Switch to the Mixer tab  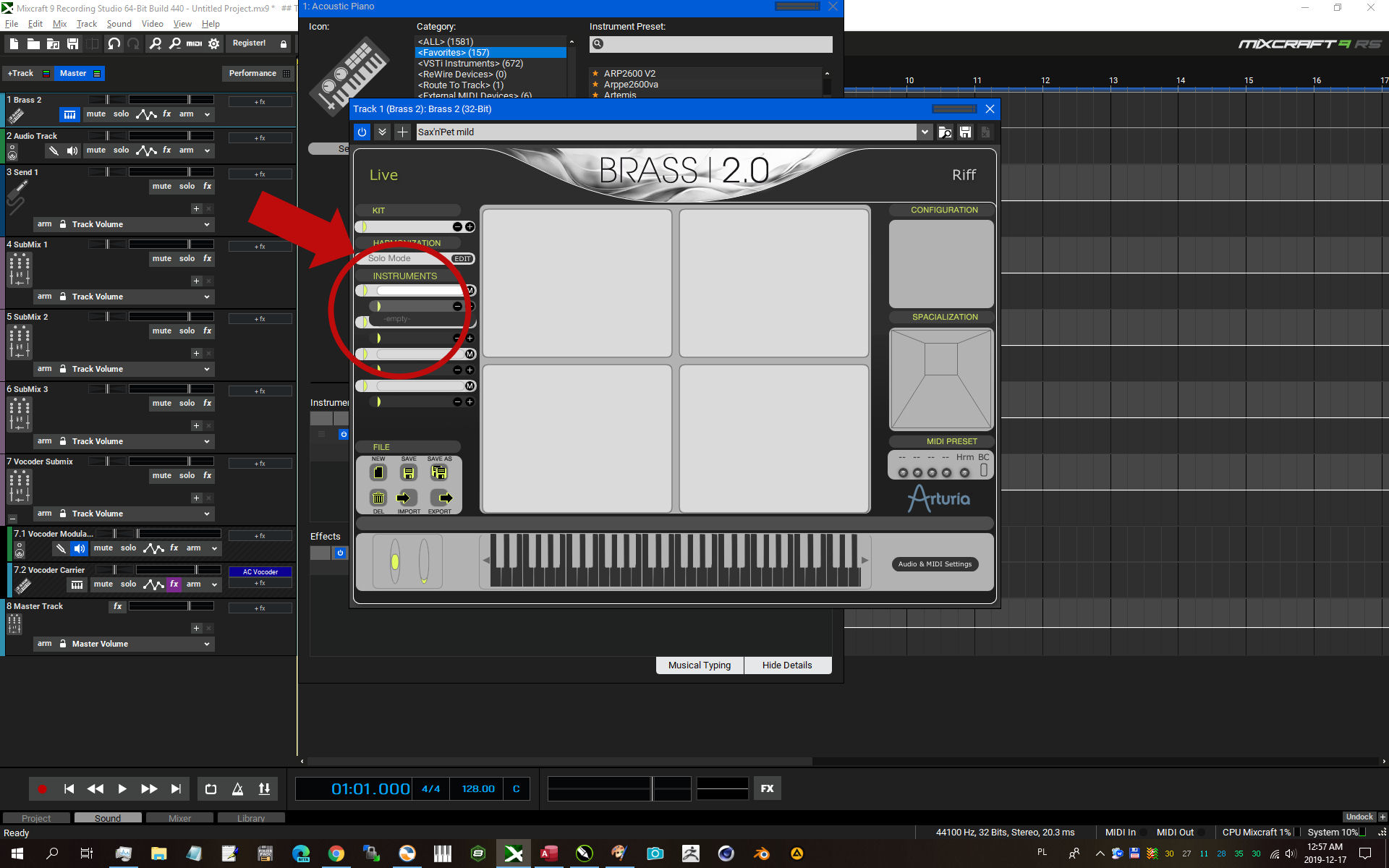point(179,818)
